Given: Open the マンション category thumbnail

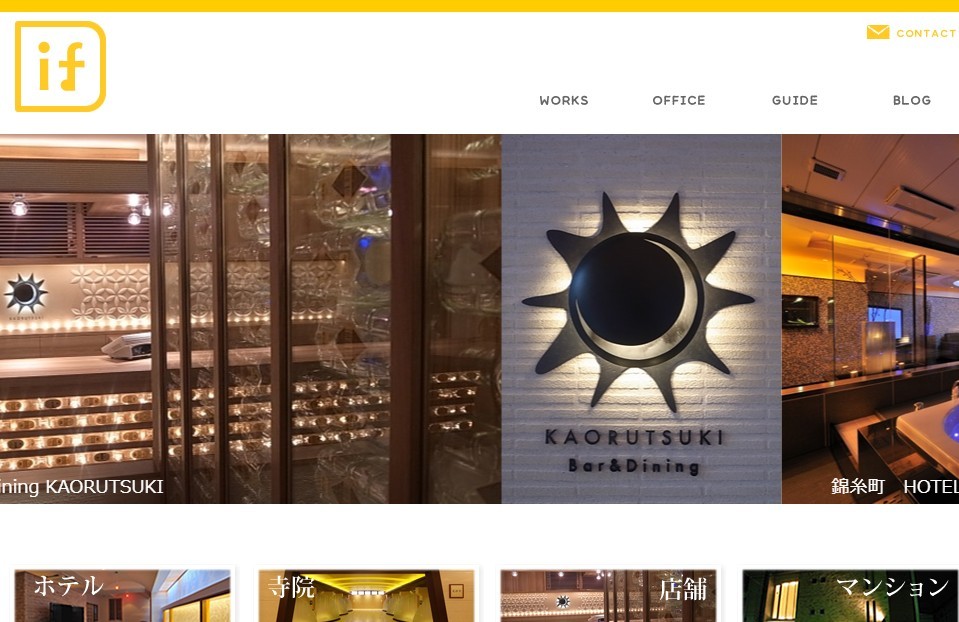Looking at the screenshot, I should click(850, 596).
